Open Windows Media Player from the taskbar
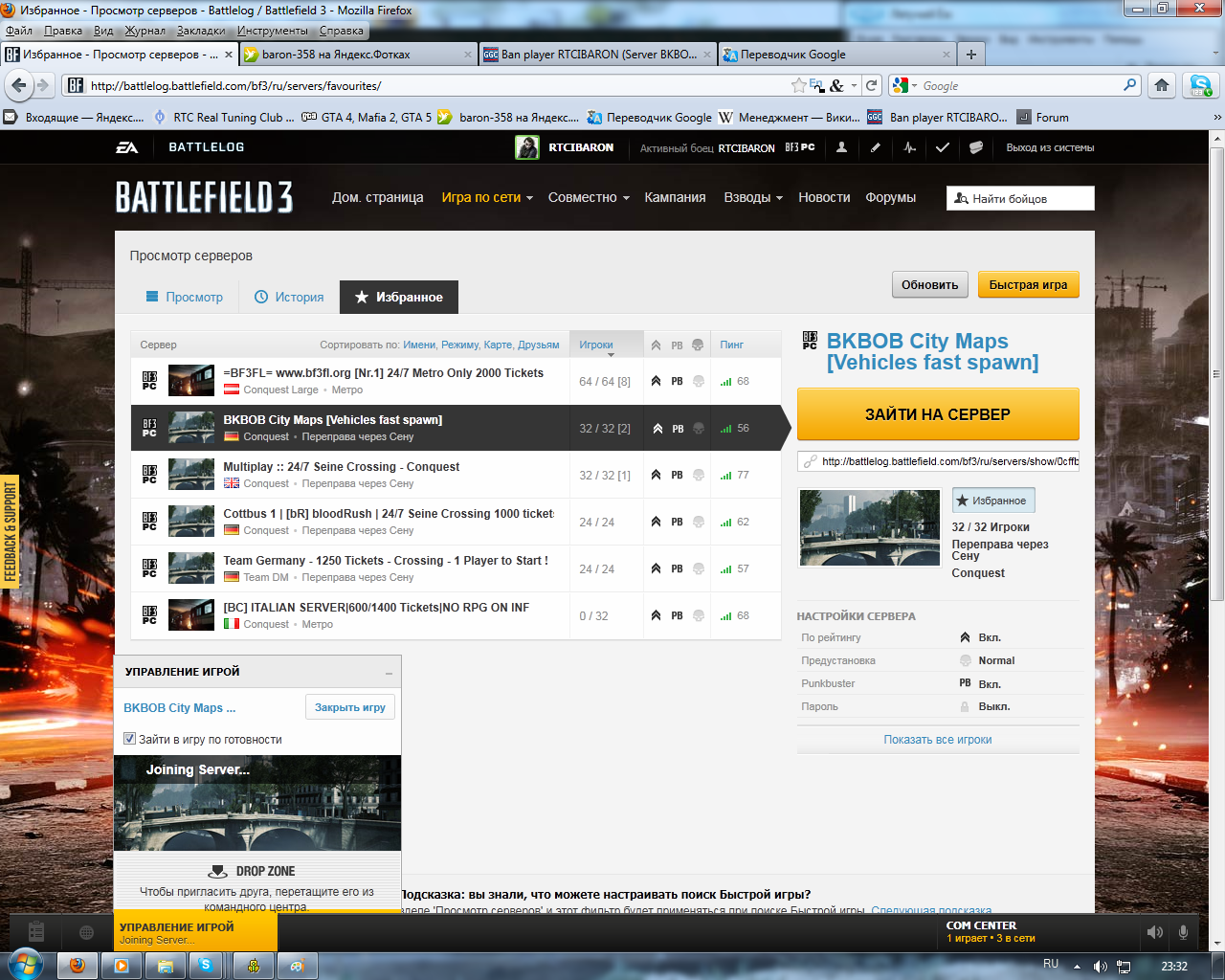The width and height of the screenshot is (1225, 980). 122,966
